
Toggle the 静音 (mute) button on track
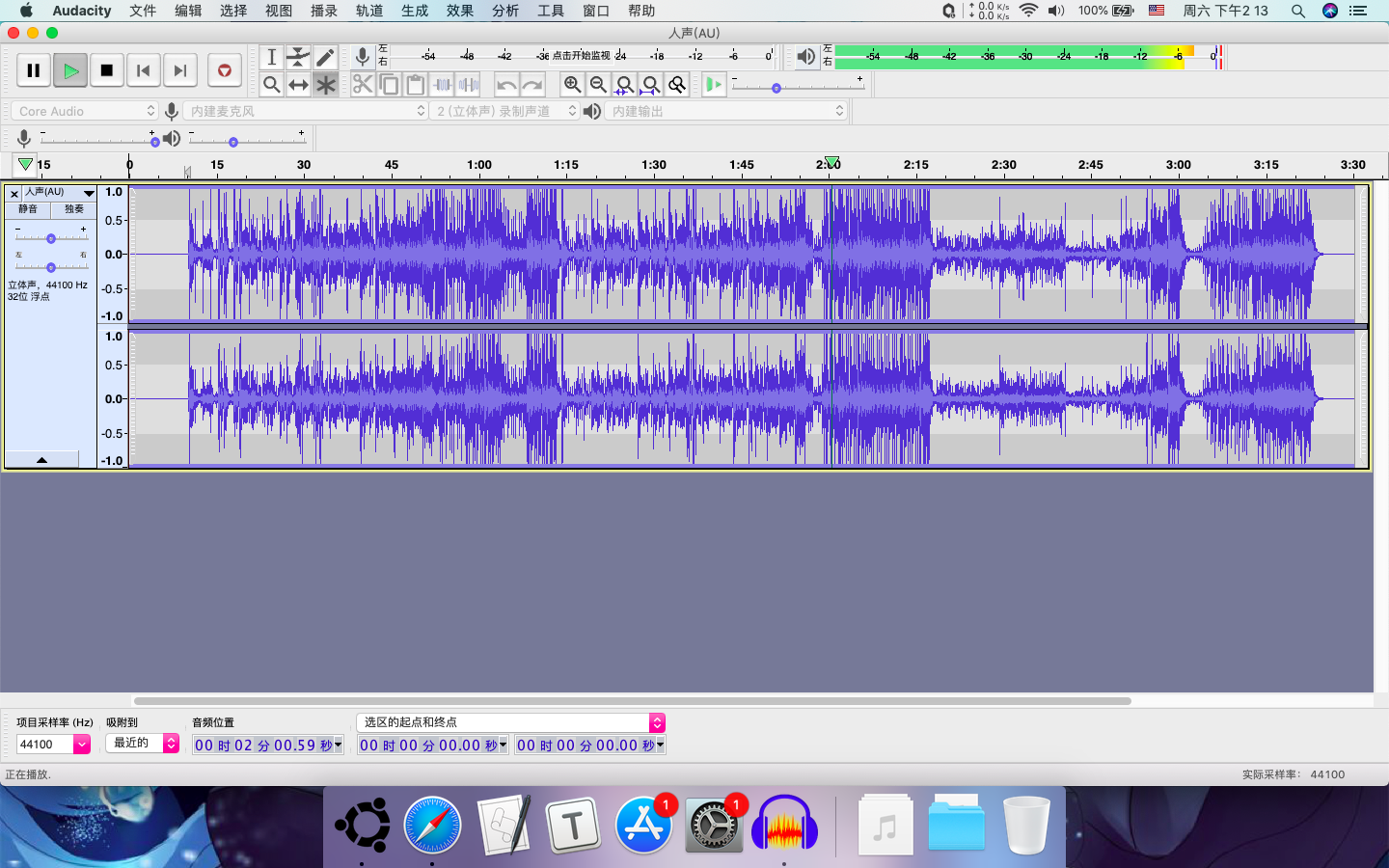(28, 209)
